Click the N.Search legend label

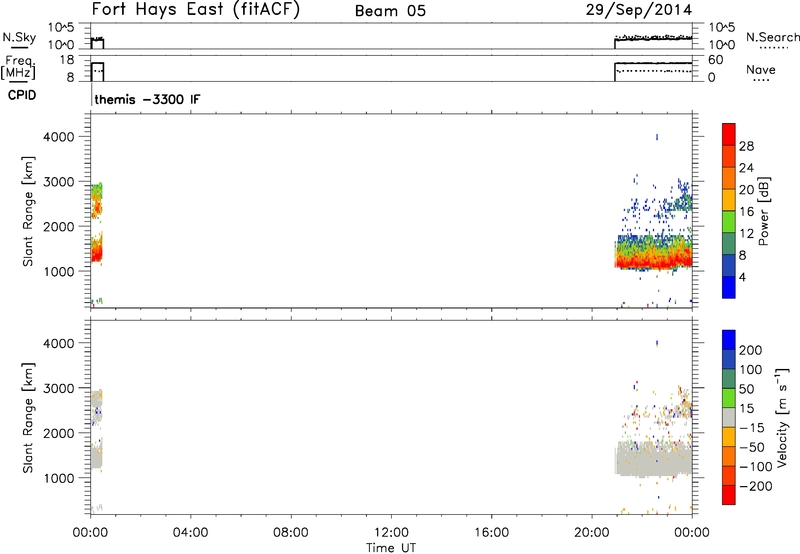tap(773, 37)
